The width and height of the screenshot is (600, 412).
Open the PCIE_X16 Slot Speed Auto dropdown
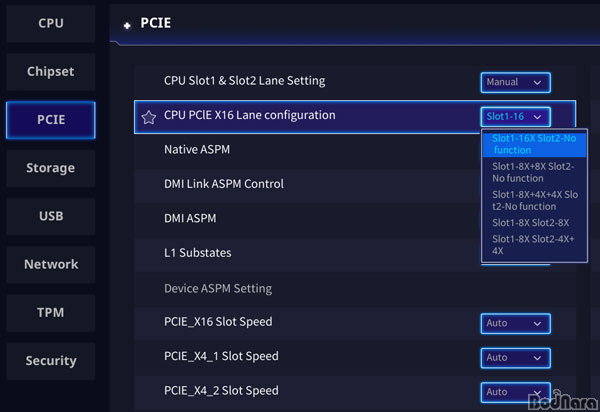coord(515,323)
